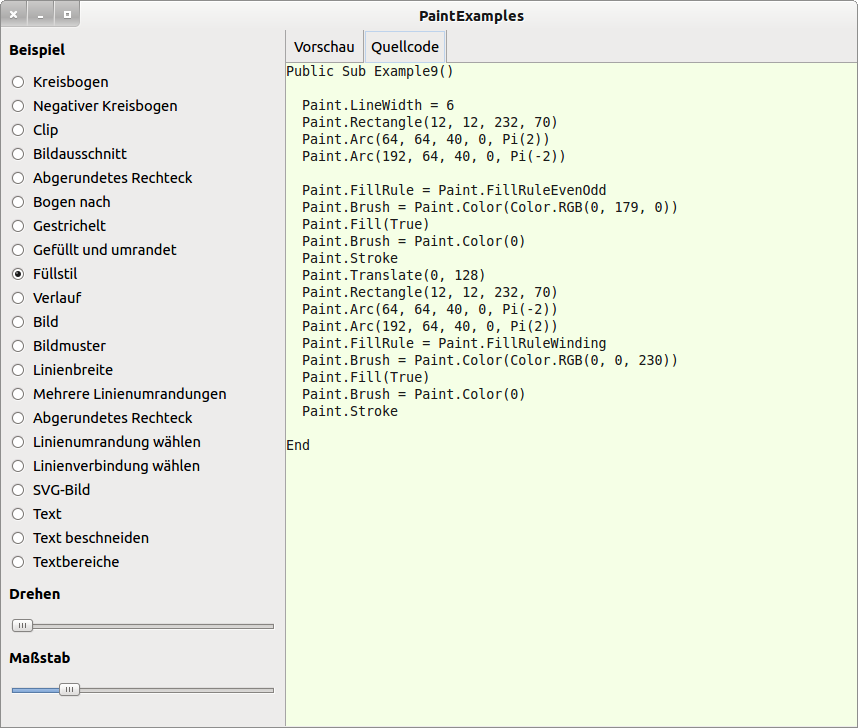Choose the Gestrichelt example

pos(17,226)
